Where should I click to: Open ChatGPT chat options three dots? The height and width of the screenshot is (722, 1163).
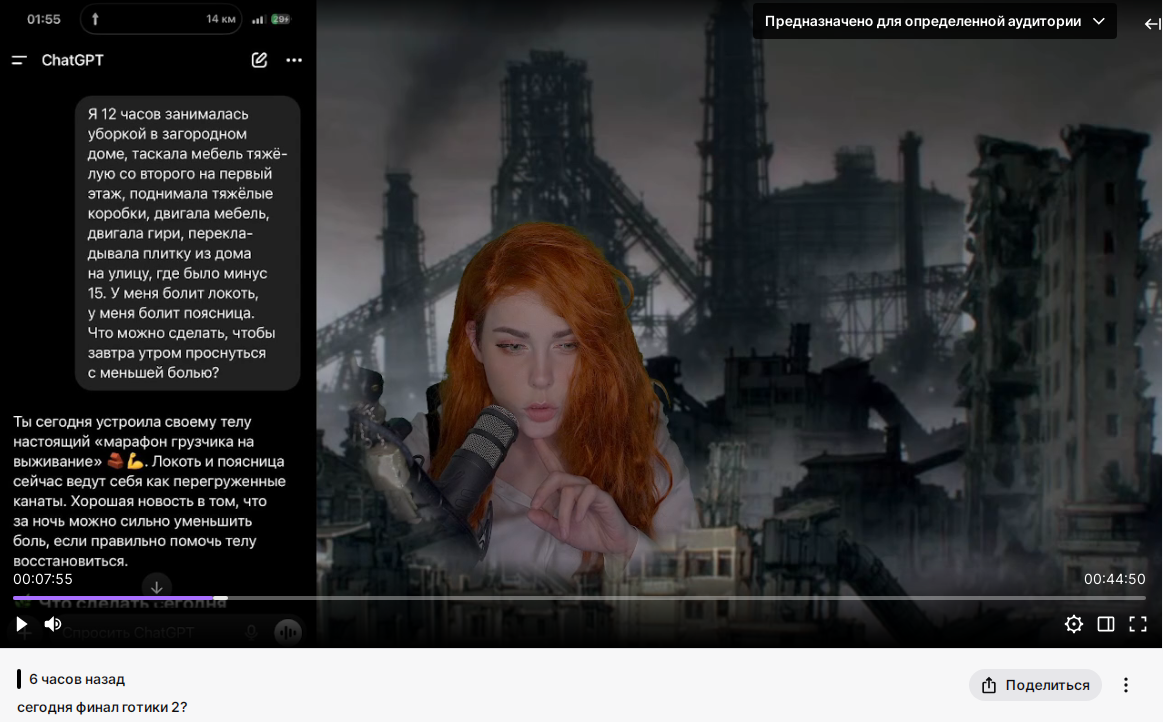coord(294,60)
